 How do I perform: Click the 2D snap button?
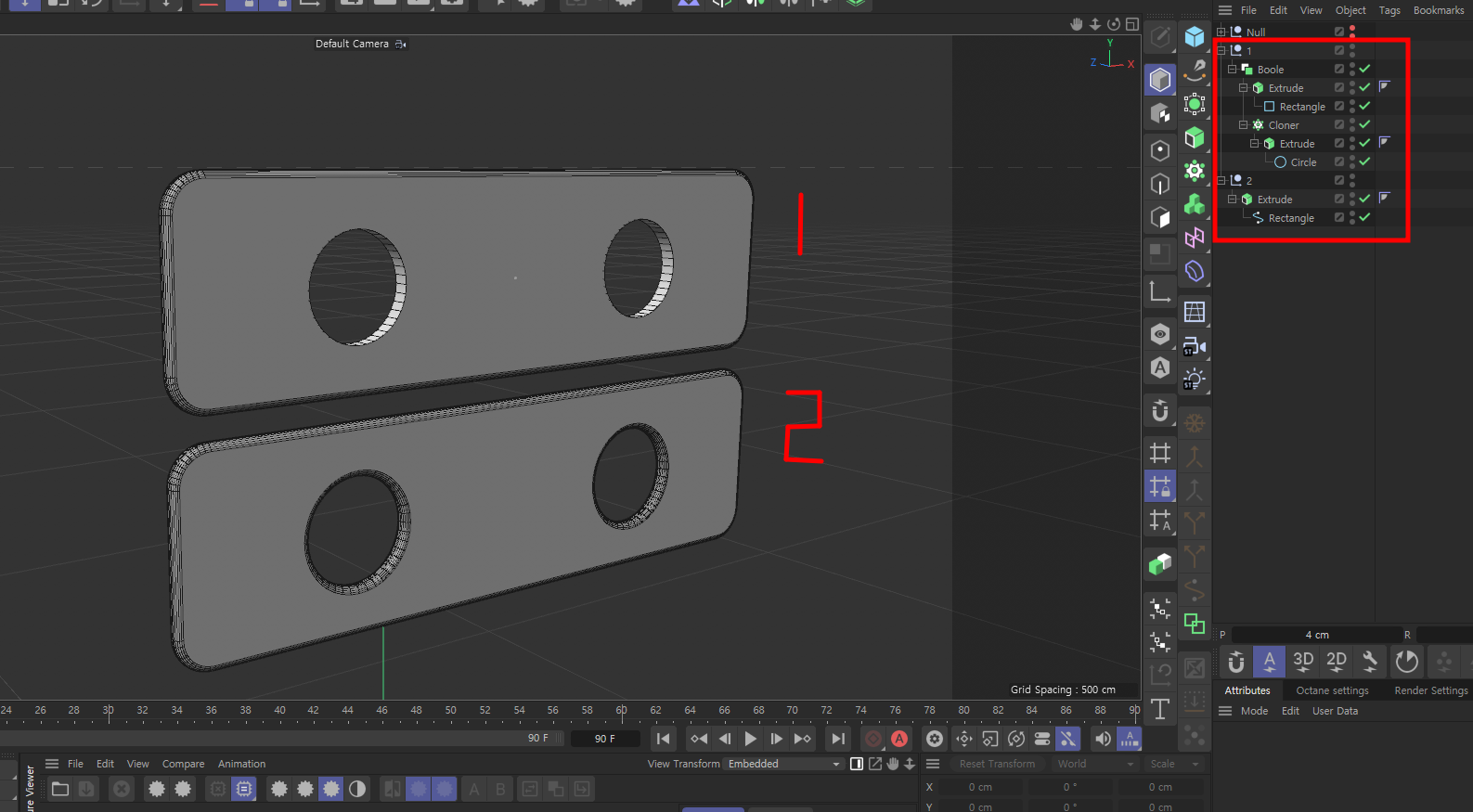click(x=1337, y=662)
